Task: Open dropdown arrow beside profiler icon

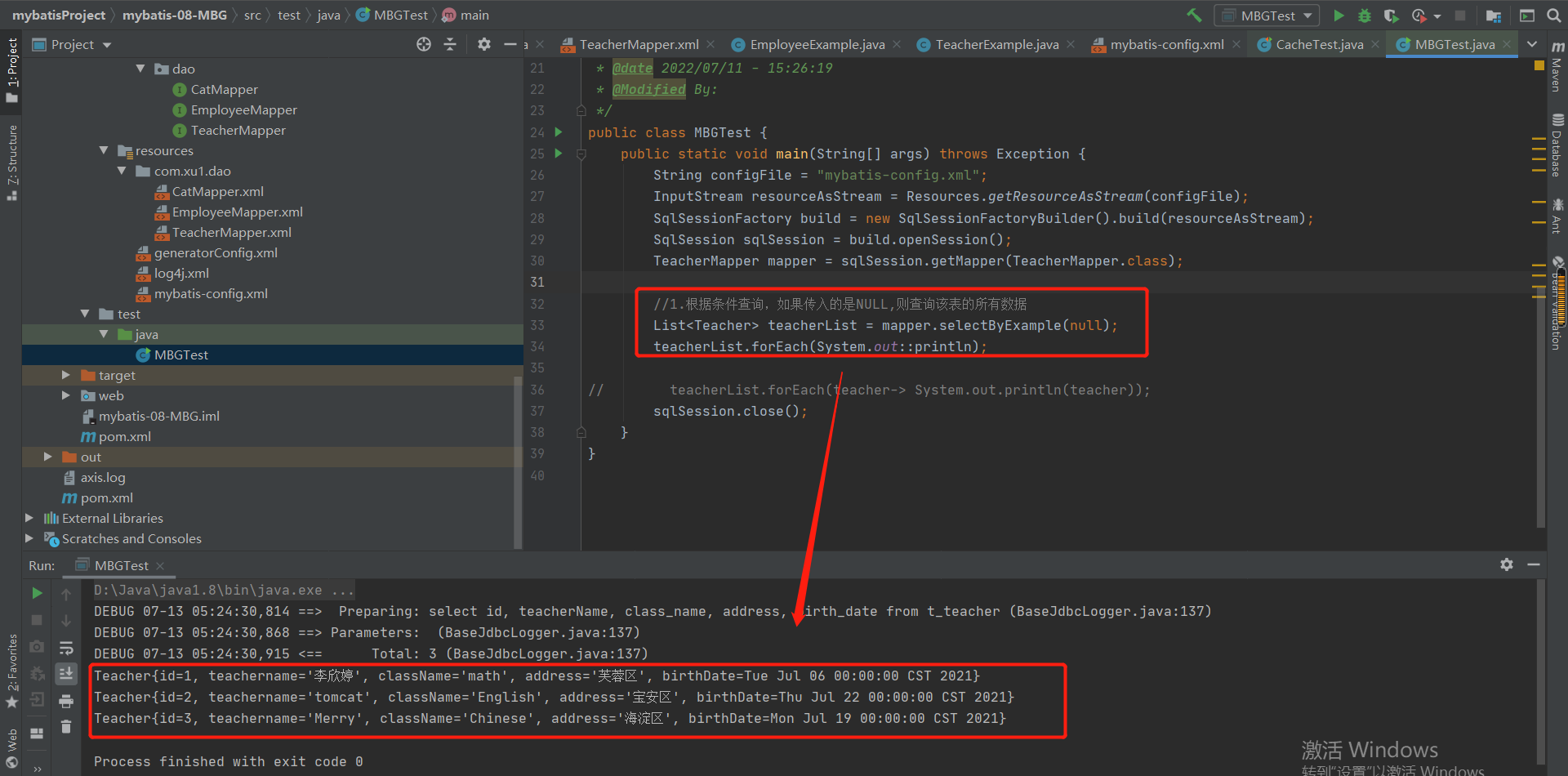Action: (1437, 16)
